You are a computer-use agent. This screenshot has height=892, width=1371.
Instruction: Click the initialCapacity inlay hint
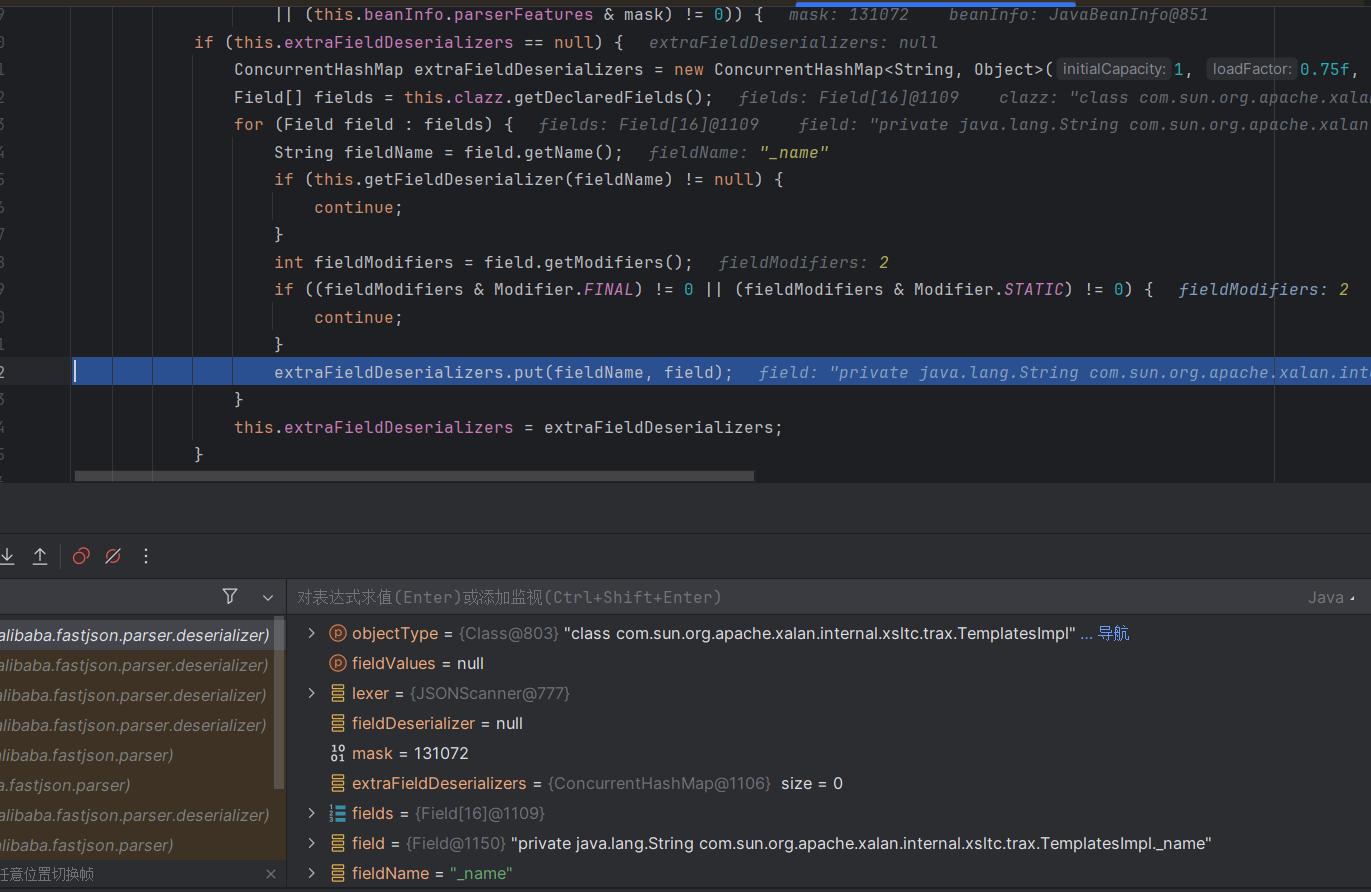tap(1113, 69)
